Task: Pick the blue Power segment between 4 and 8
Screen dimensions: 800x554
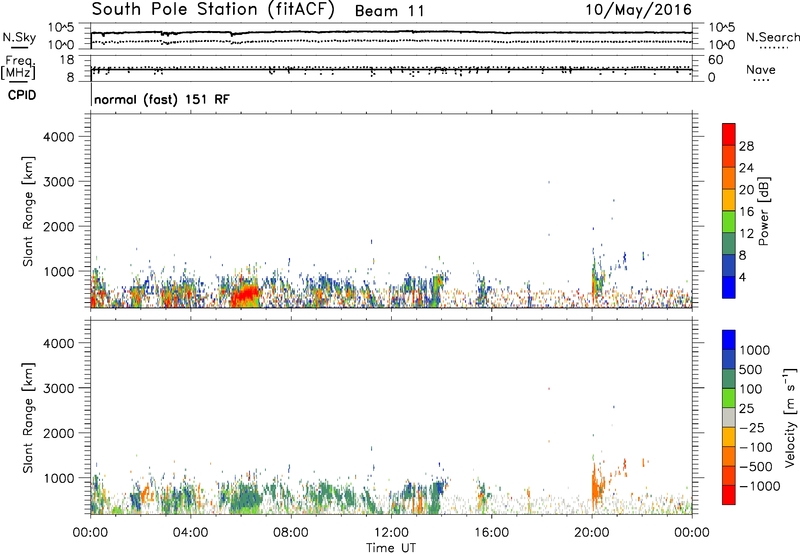Action: pyautogui.click(x=729, y=265)
